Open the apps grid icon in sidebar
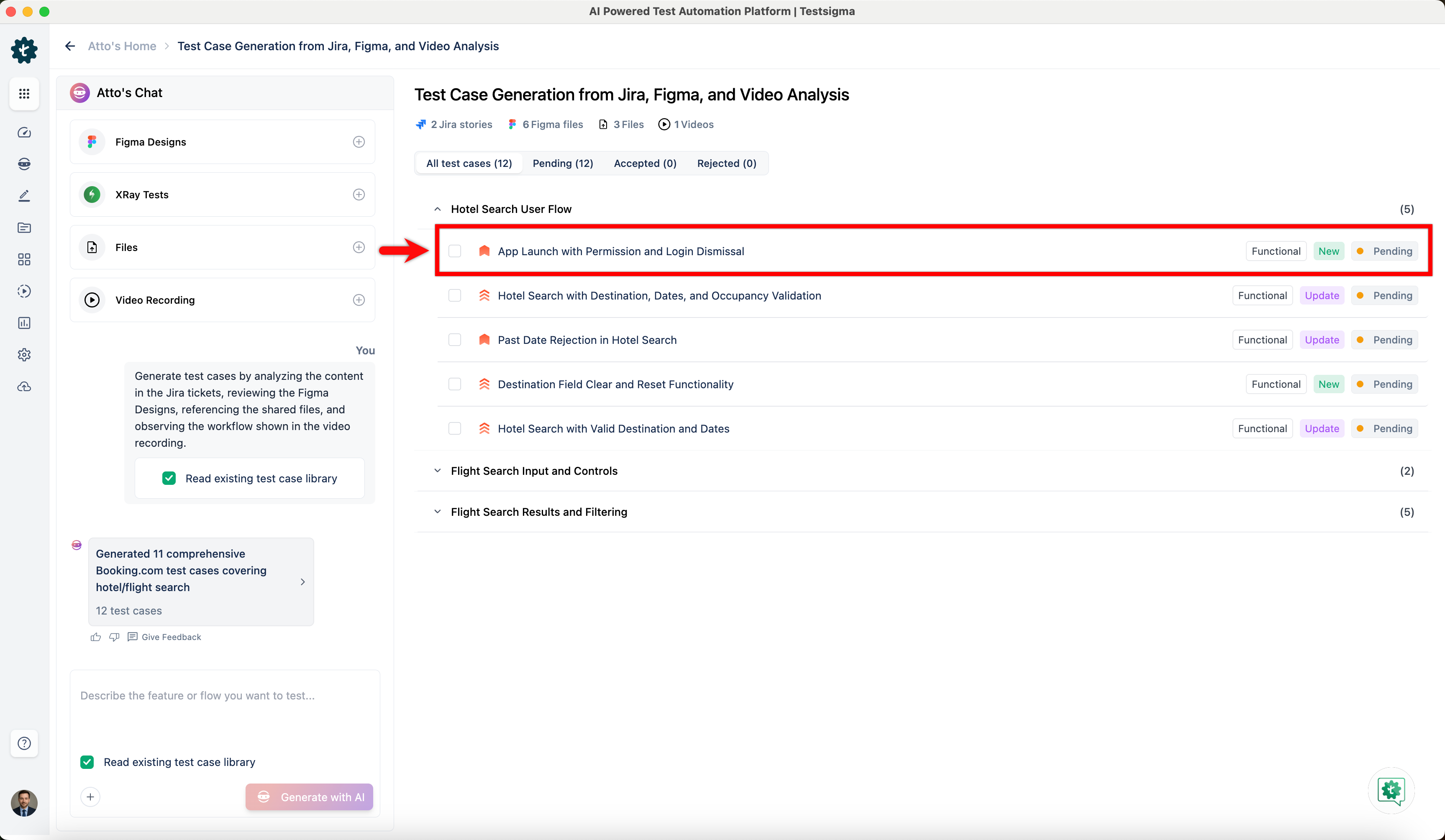The image size is (1445, 840). click(24, 93)
